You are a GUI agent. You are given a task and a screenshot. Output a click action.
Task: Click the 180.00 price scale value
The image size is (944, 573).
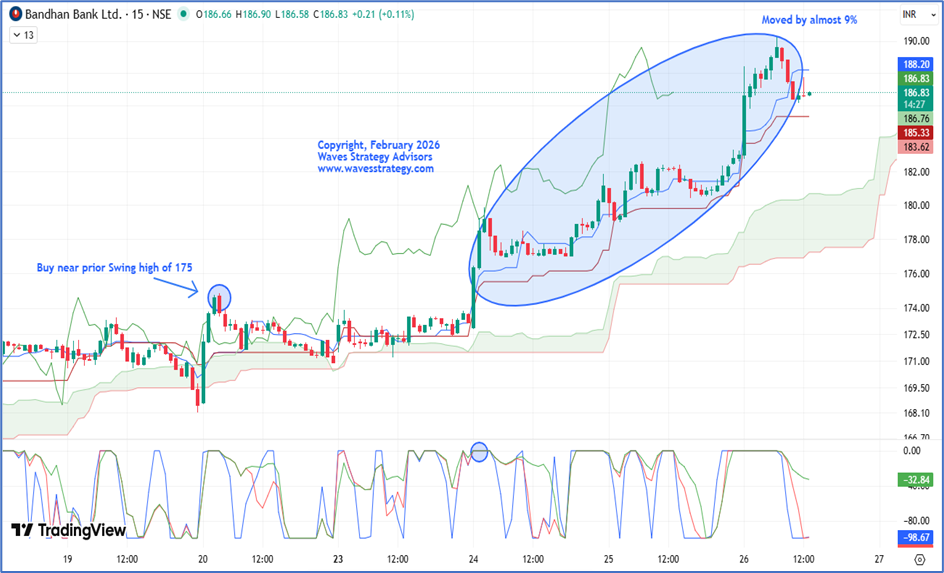[914, 206]
